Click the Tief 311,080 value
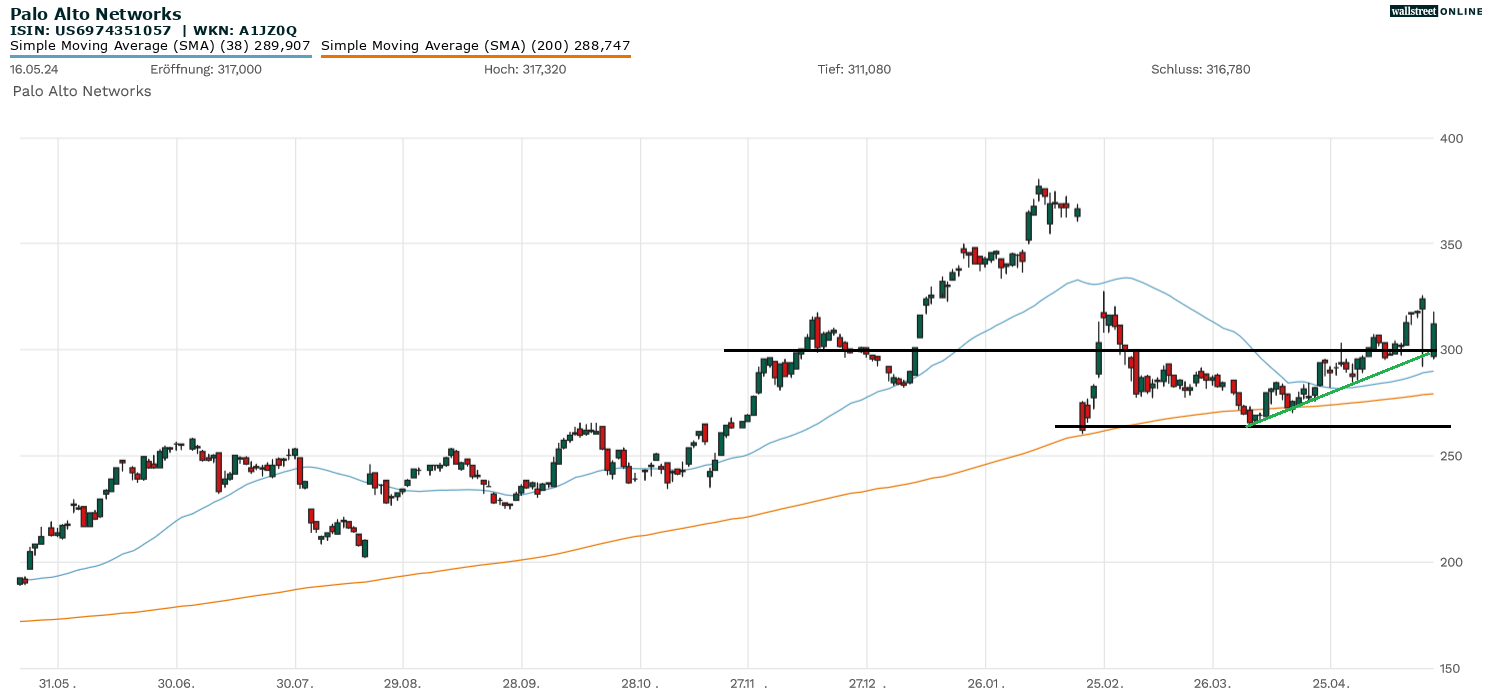 click(x=854, y=70)
